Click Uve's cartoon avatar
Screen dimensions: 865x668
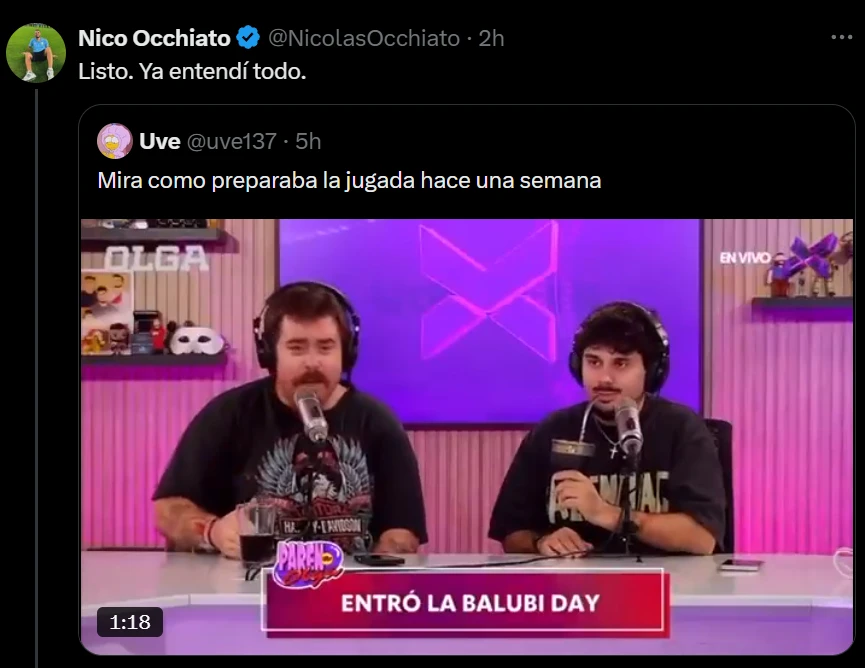[x=115, y=141]
